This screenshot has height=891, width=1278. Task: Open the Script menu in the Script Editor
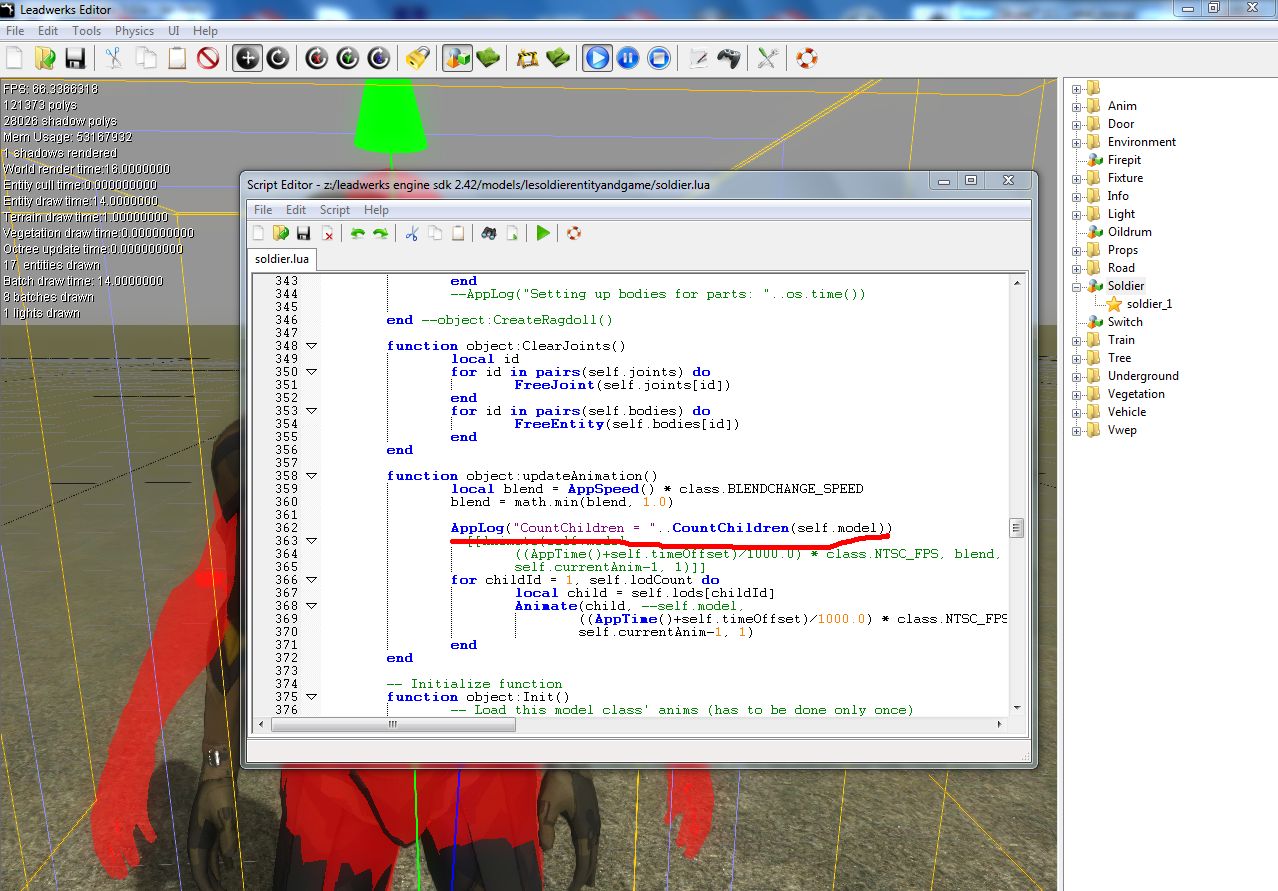click(x=334, y=210)
